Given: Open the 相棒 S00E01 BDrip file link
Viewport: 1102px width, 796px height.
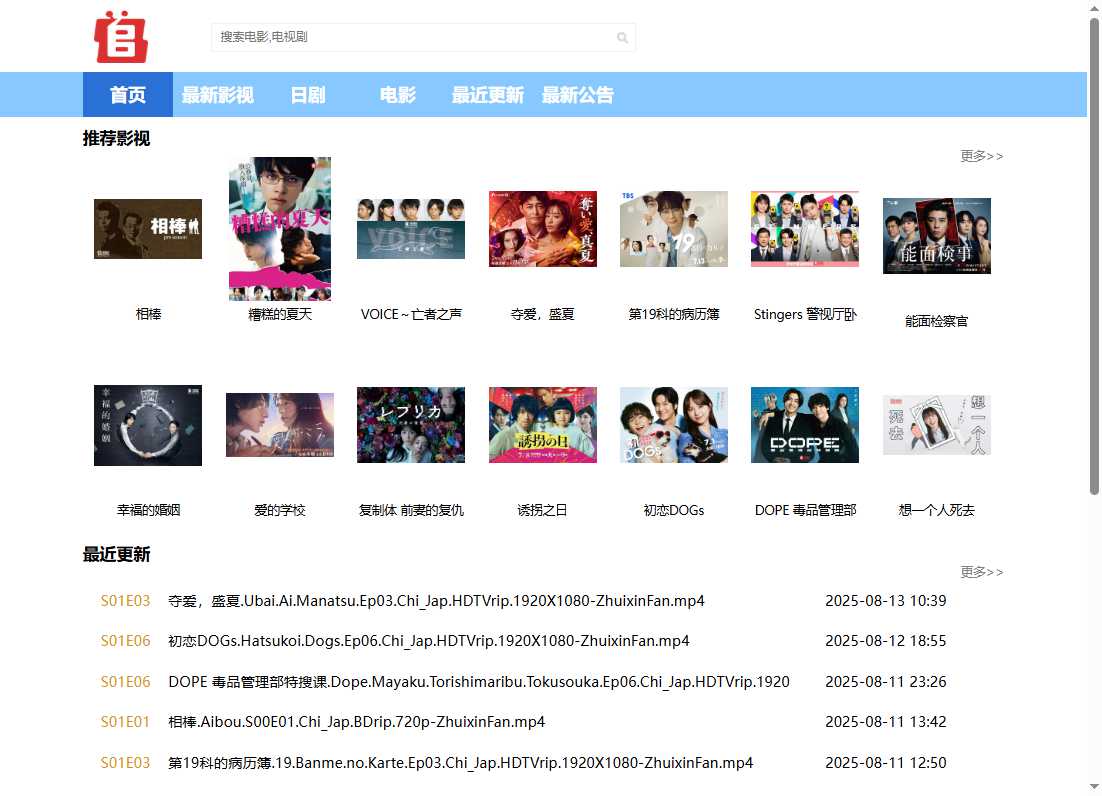Looking at the screenshot, I should 356,722.
